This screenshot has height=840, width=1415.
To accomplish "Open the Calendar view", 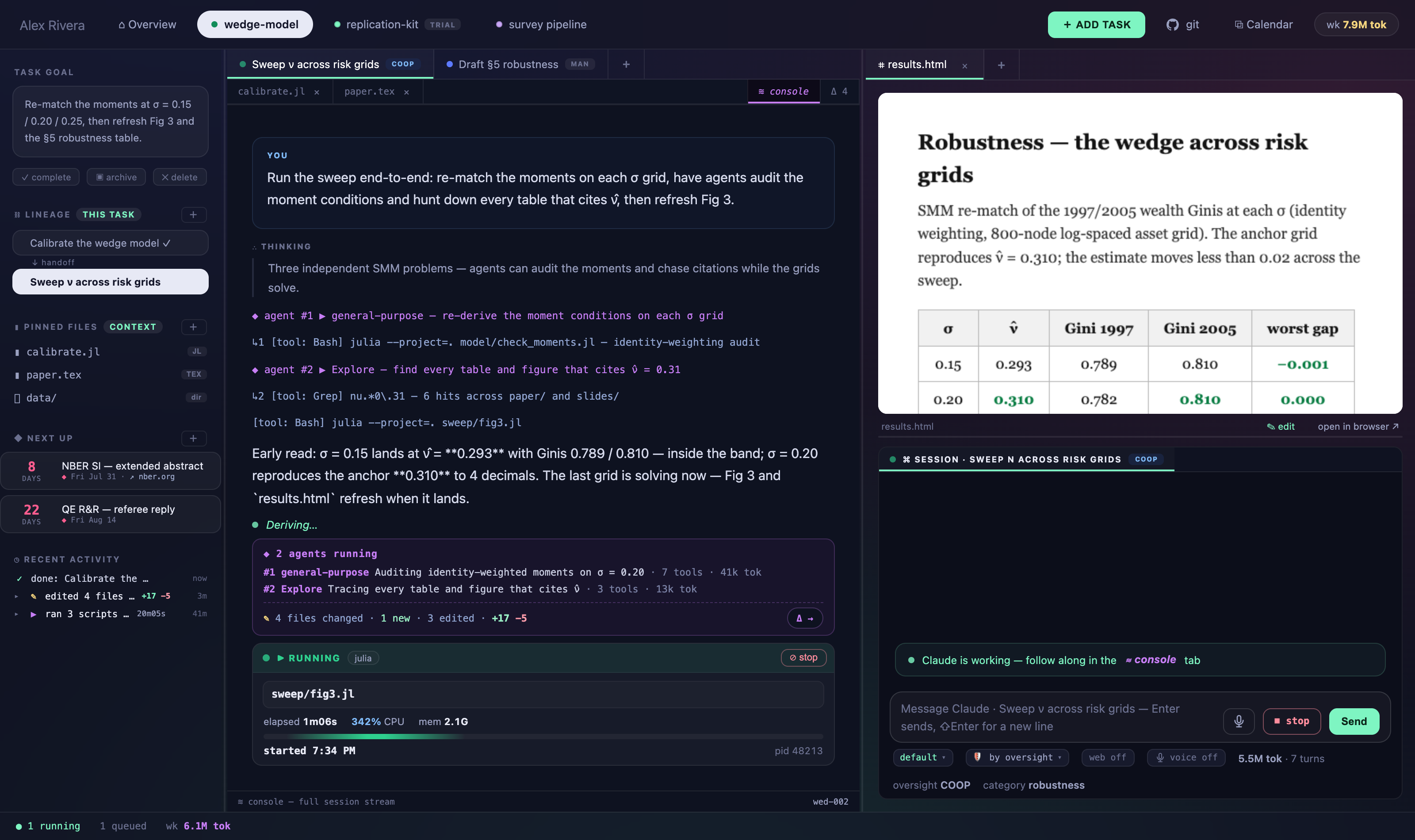I will pyautogui.click(x=1263, y=24).
